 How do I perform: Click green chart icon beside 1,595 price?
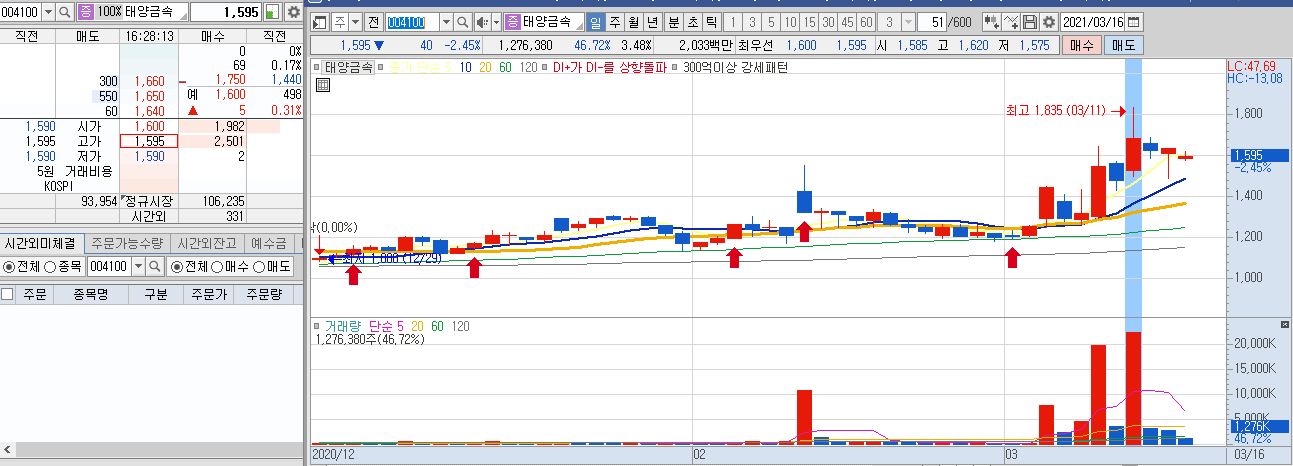pyautogui.click(x=273, y=12)
